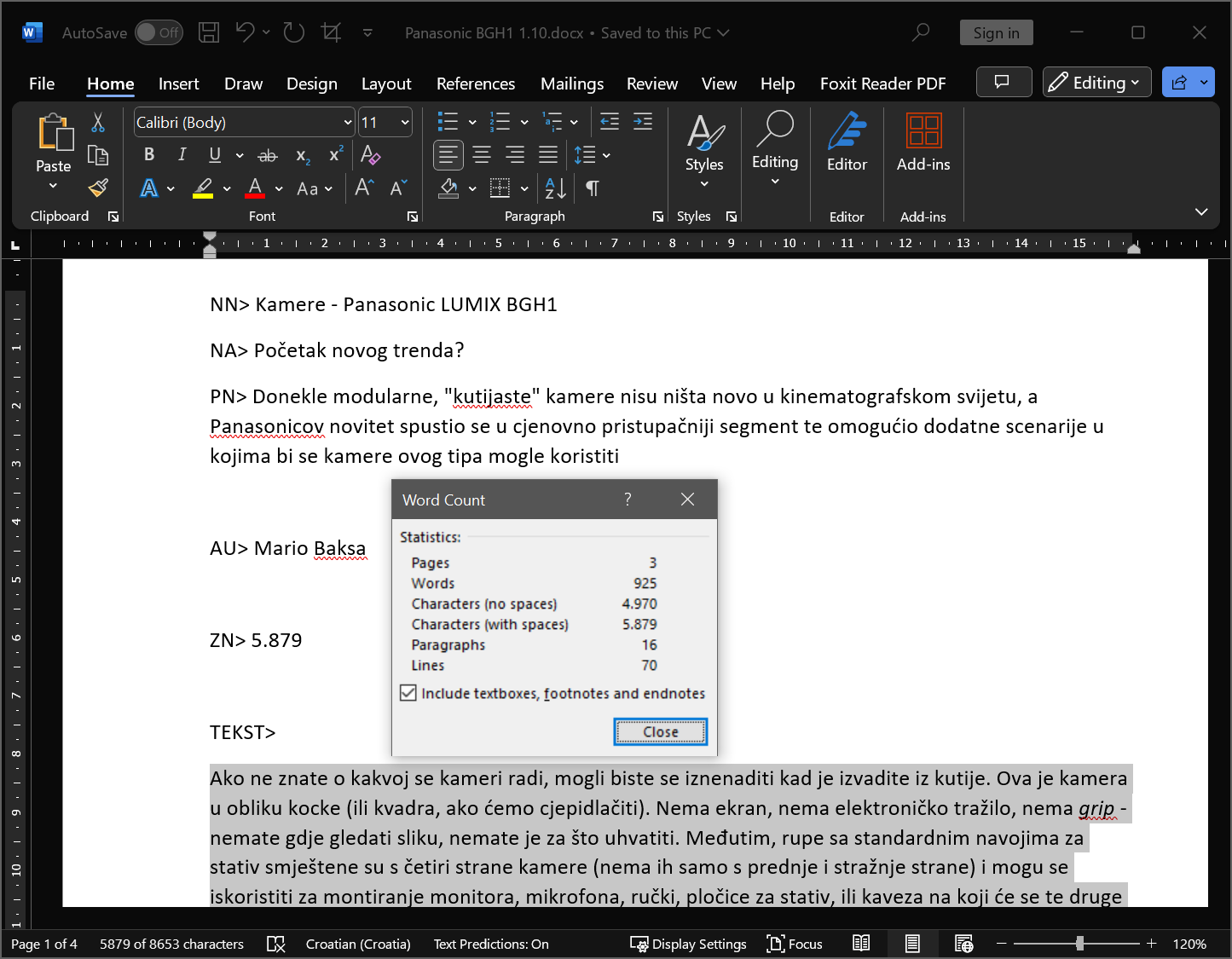Center align the text
Viewport: 1232px width, 959px height.
(x=482, y=154)
